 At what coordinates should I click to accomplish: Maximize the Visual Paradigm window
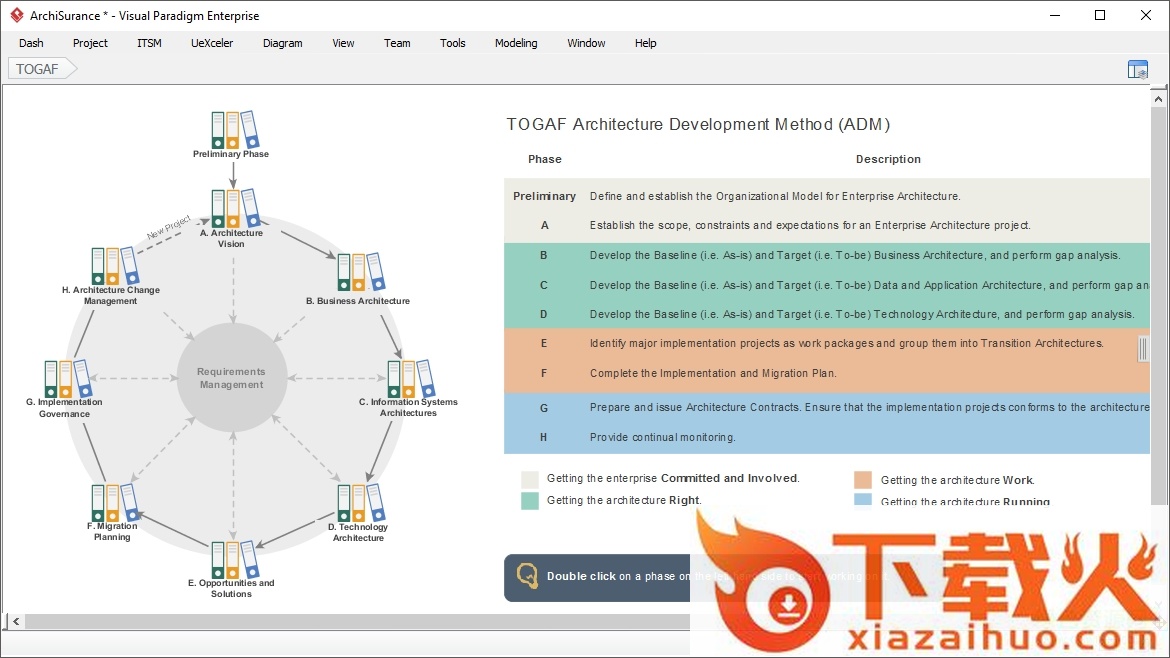click(x=1100, y=15)
